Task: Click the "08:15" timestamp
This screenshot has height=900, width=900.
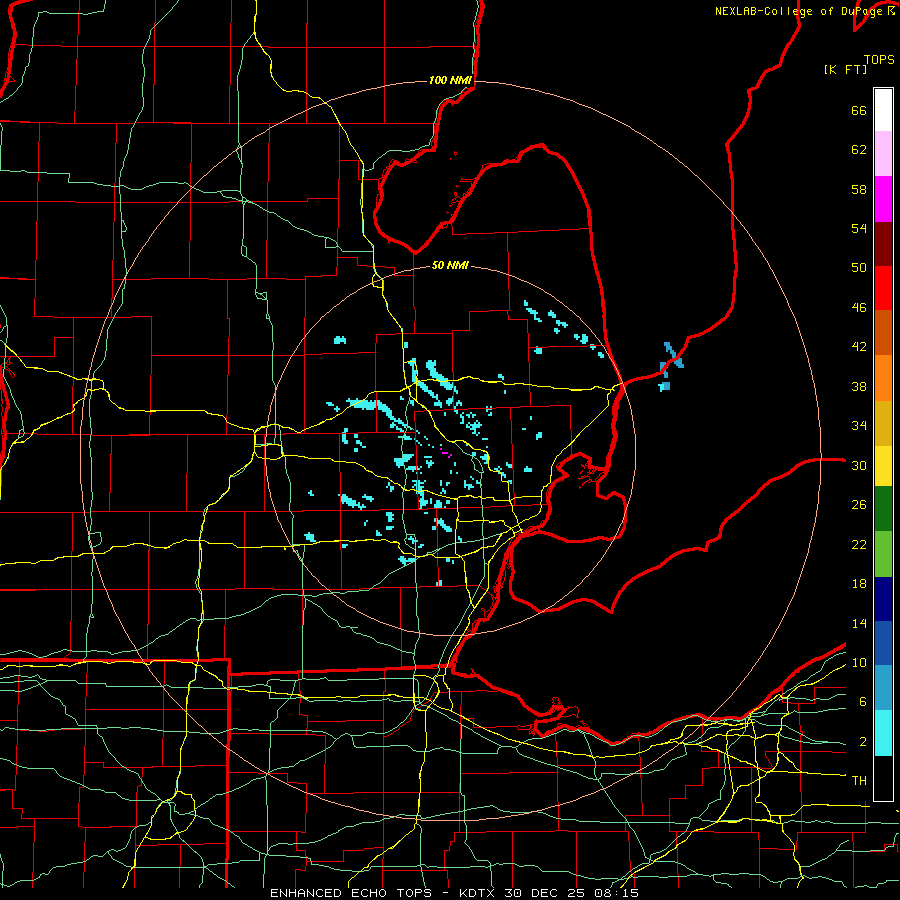Action: pos(617,893)
